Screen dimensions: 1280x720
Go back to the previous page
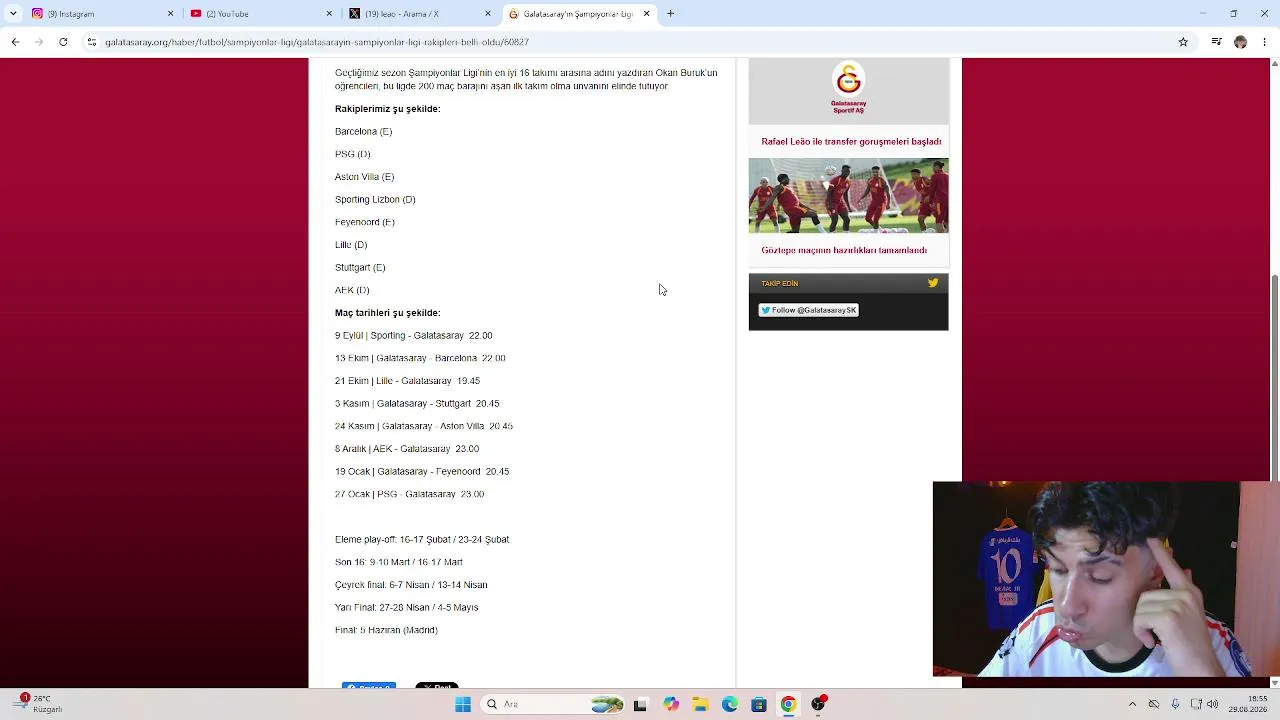click(15, 42)
